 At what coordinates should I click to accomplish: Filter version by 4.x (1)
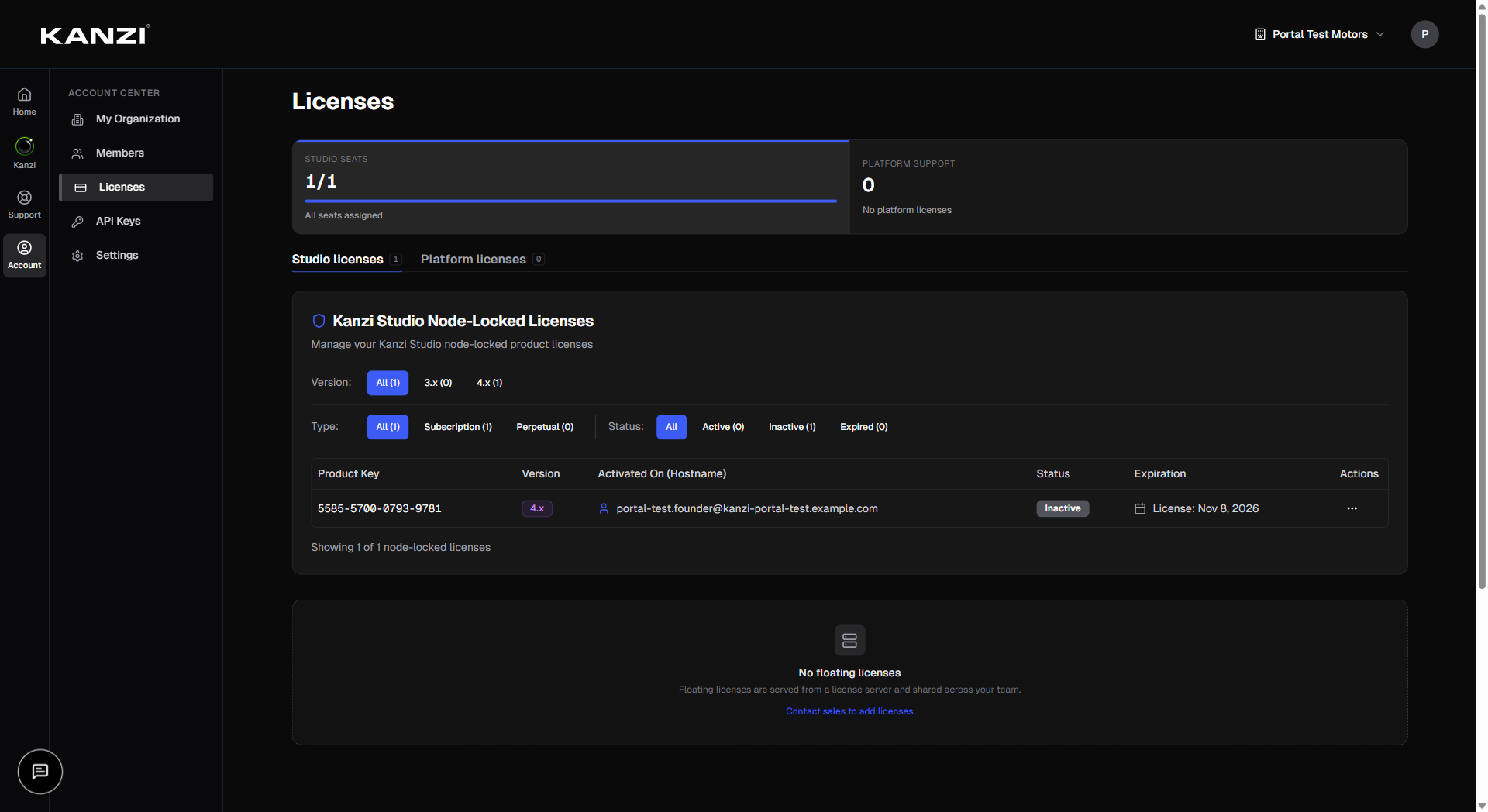click(490, 383)
